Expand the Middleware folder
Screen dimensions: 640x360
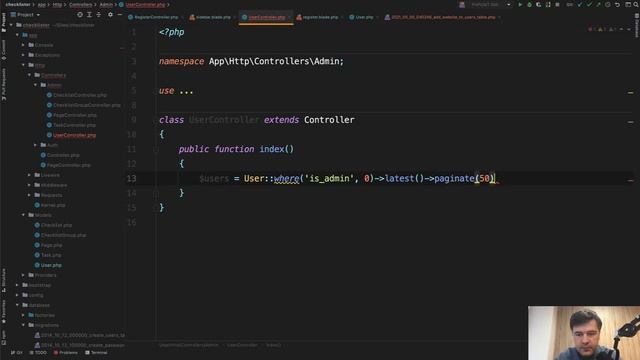(x=29, y=185)
